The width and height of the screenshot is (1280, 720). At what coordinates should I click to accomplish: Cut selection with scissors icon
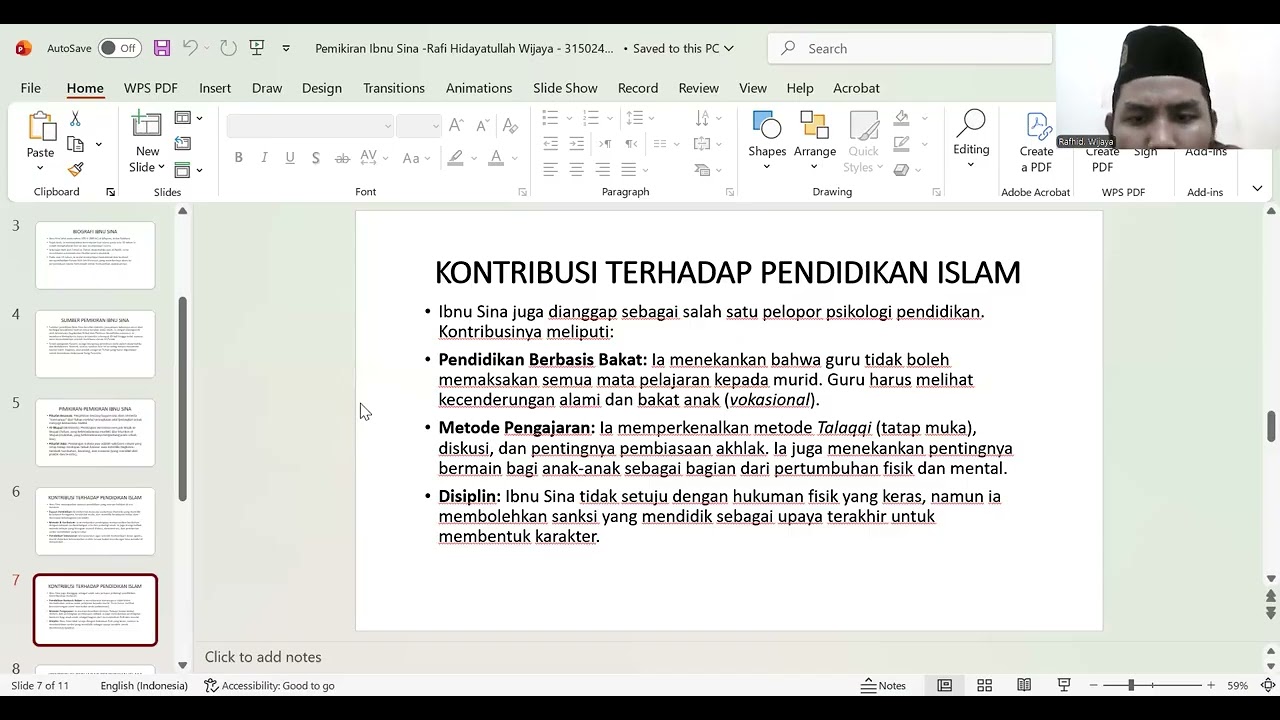pyautogui.click(x=75, y=118)
